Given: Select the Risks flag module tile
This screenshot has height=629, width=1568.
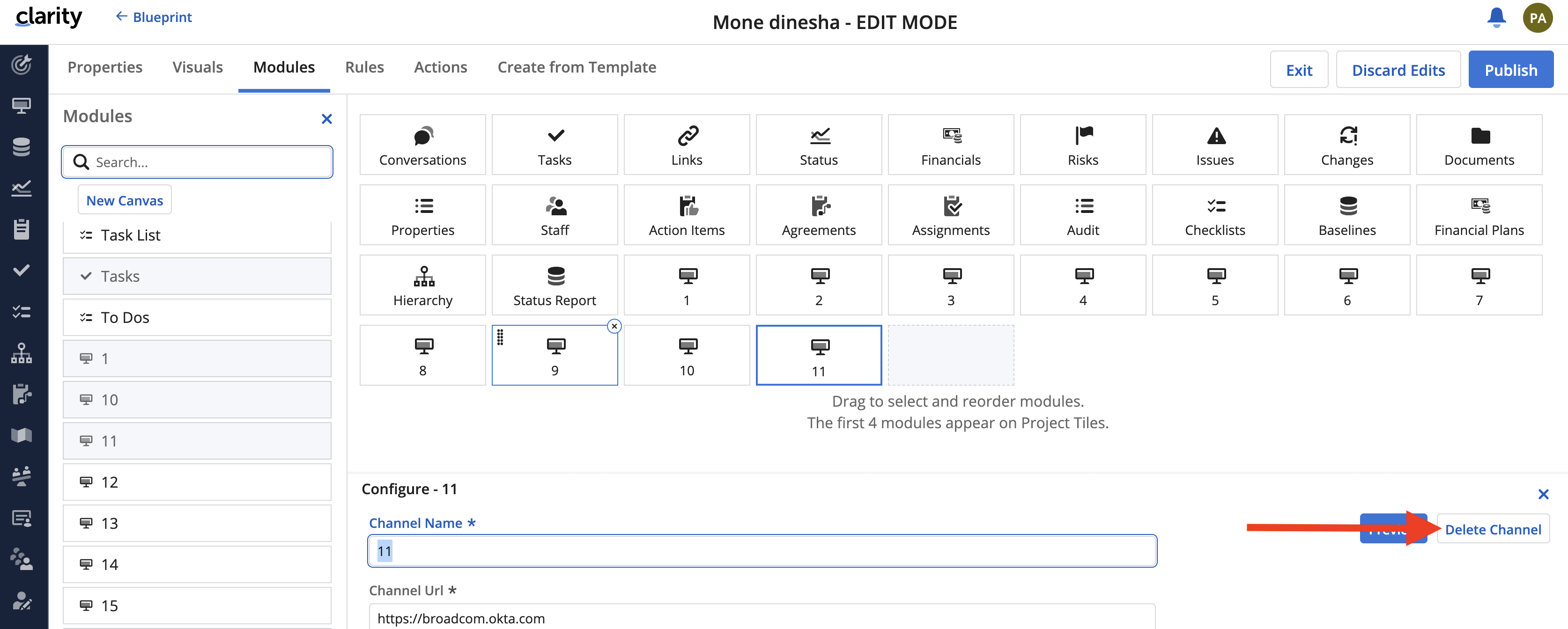Looking at the screenshot, I should pyautogui.click(x=1082, y=146).
